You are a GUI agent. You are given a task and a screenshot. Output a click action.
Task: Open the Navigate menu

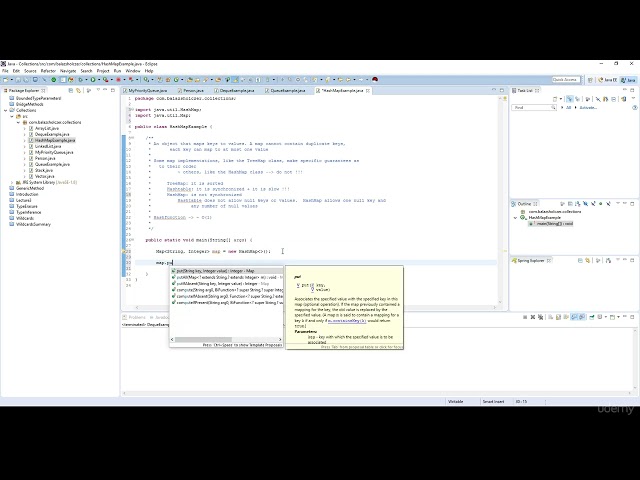[68, 71]
